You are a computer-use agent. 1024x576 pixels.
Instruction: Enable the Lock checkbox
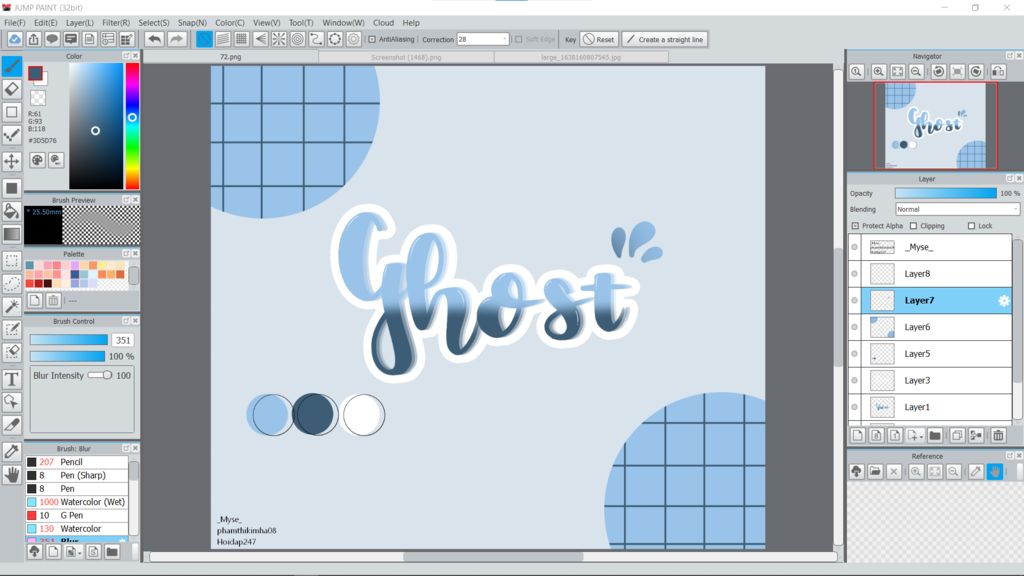pyautogui.click(x=971, y=226)
